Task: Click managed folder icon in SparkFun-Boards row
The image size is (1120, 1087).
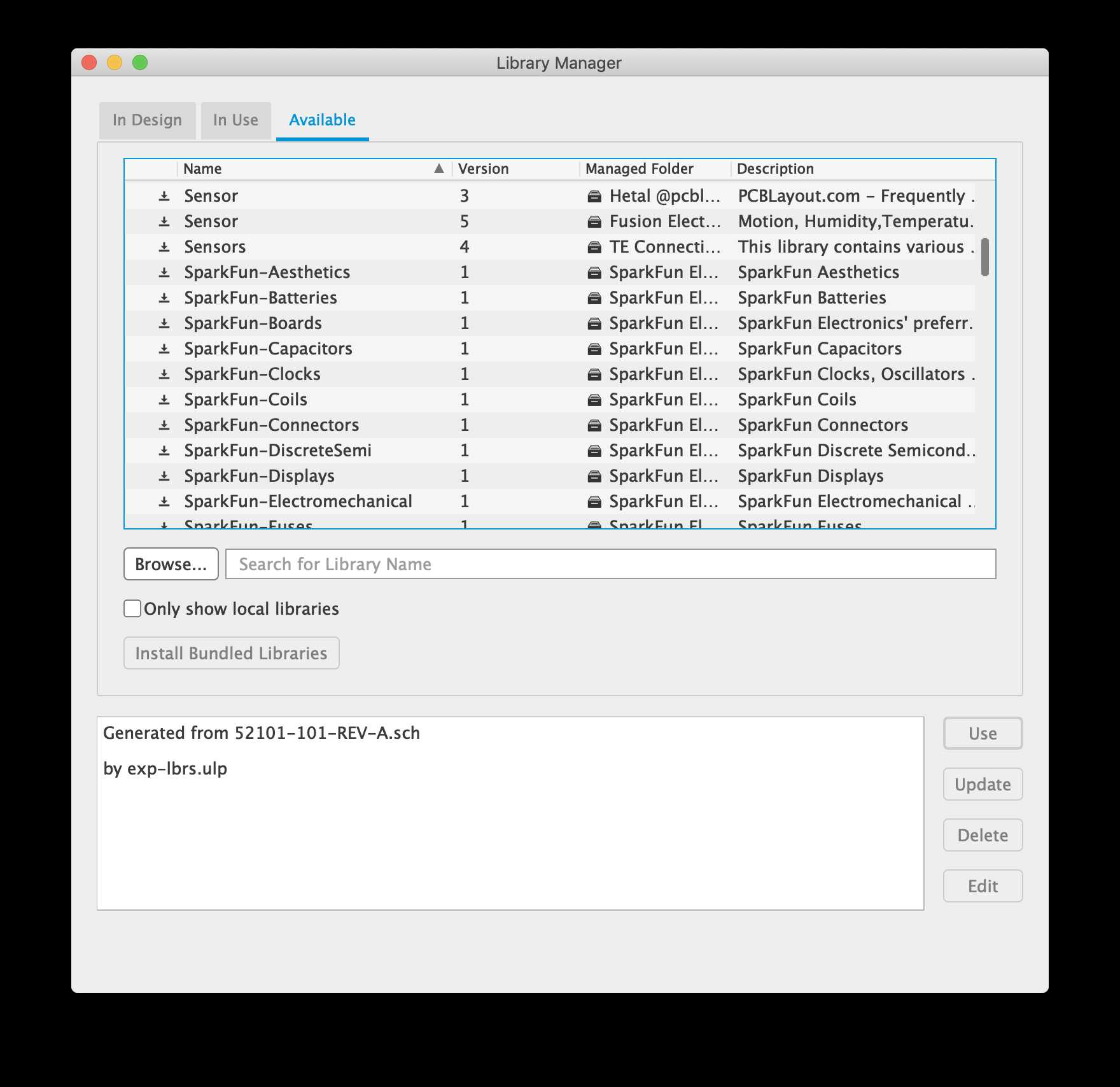Action: [594, 323]
